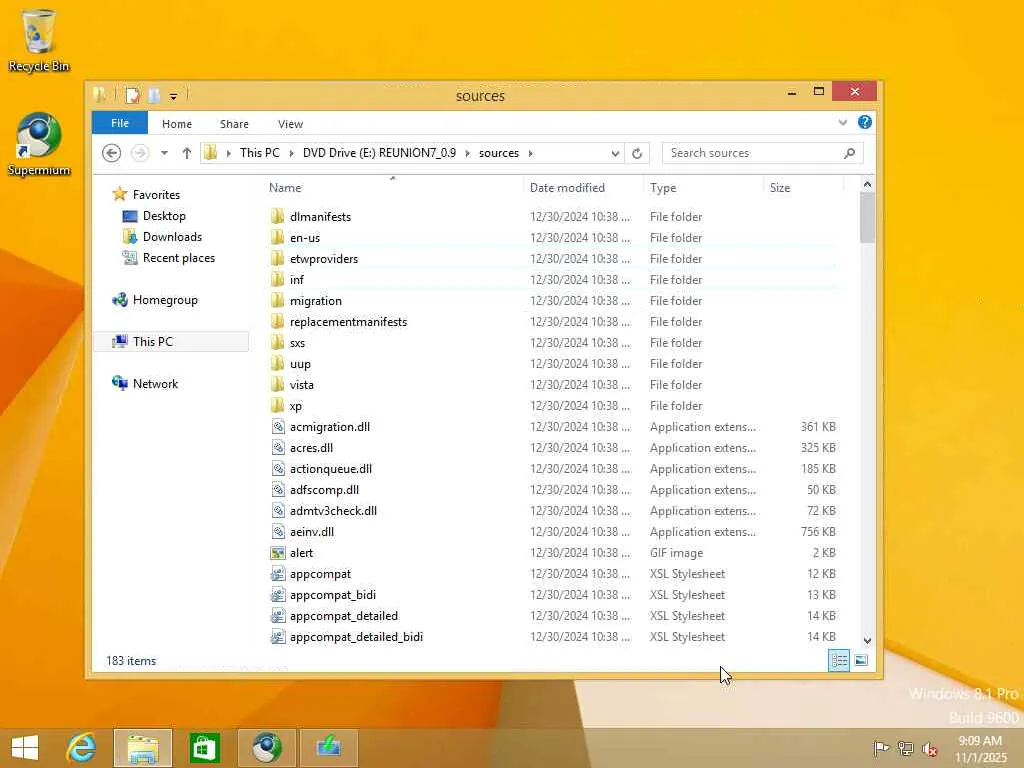Sort by the Type column header

[663, 187]
